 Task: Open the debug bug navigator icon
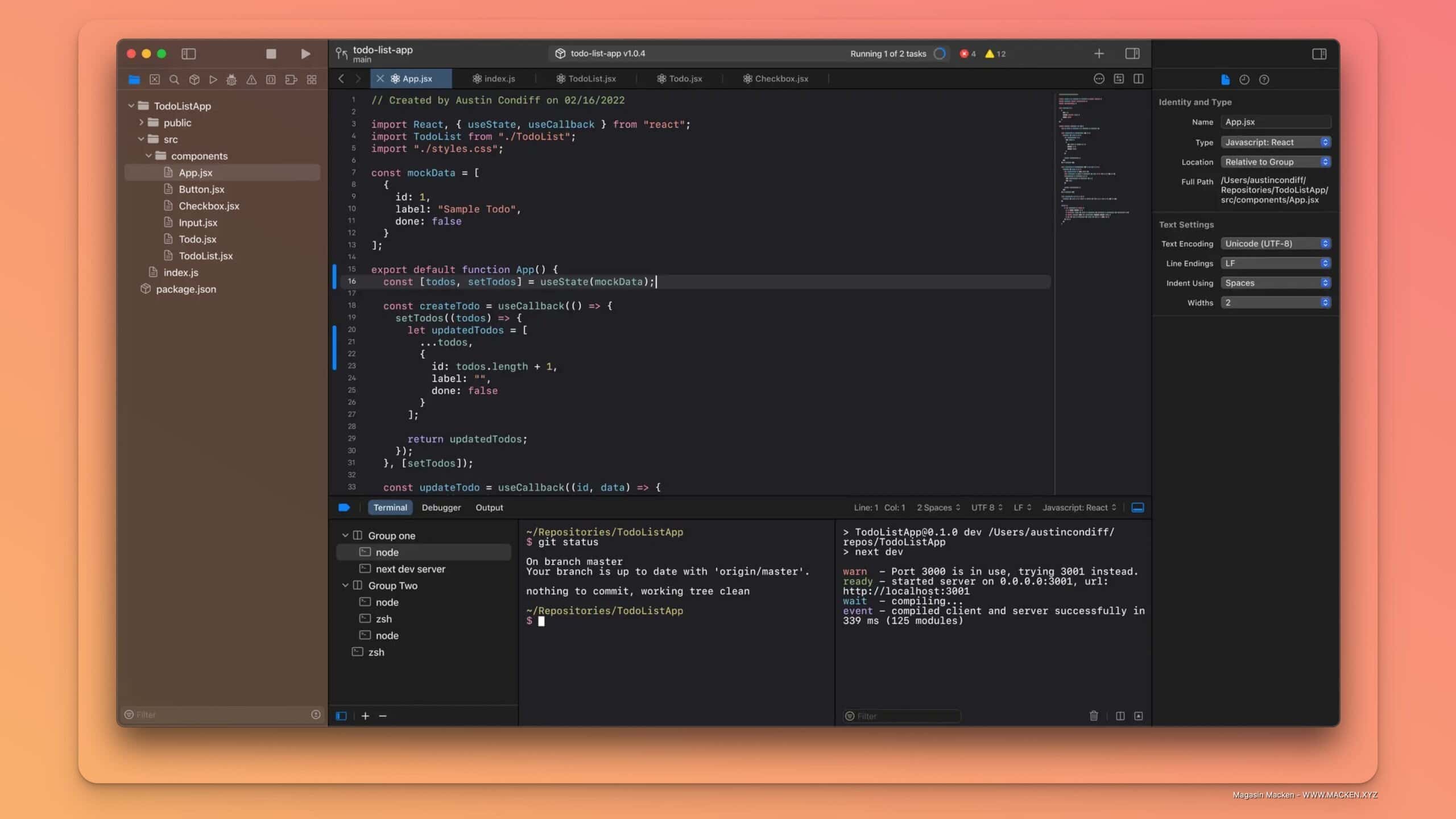(x=231, y=80)
